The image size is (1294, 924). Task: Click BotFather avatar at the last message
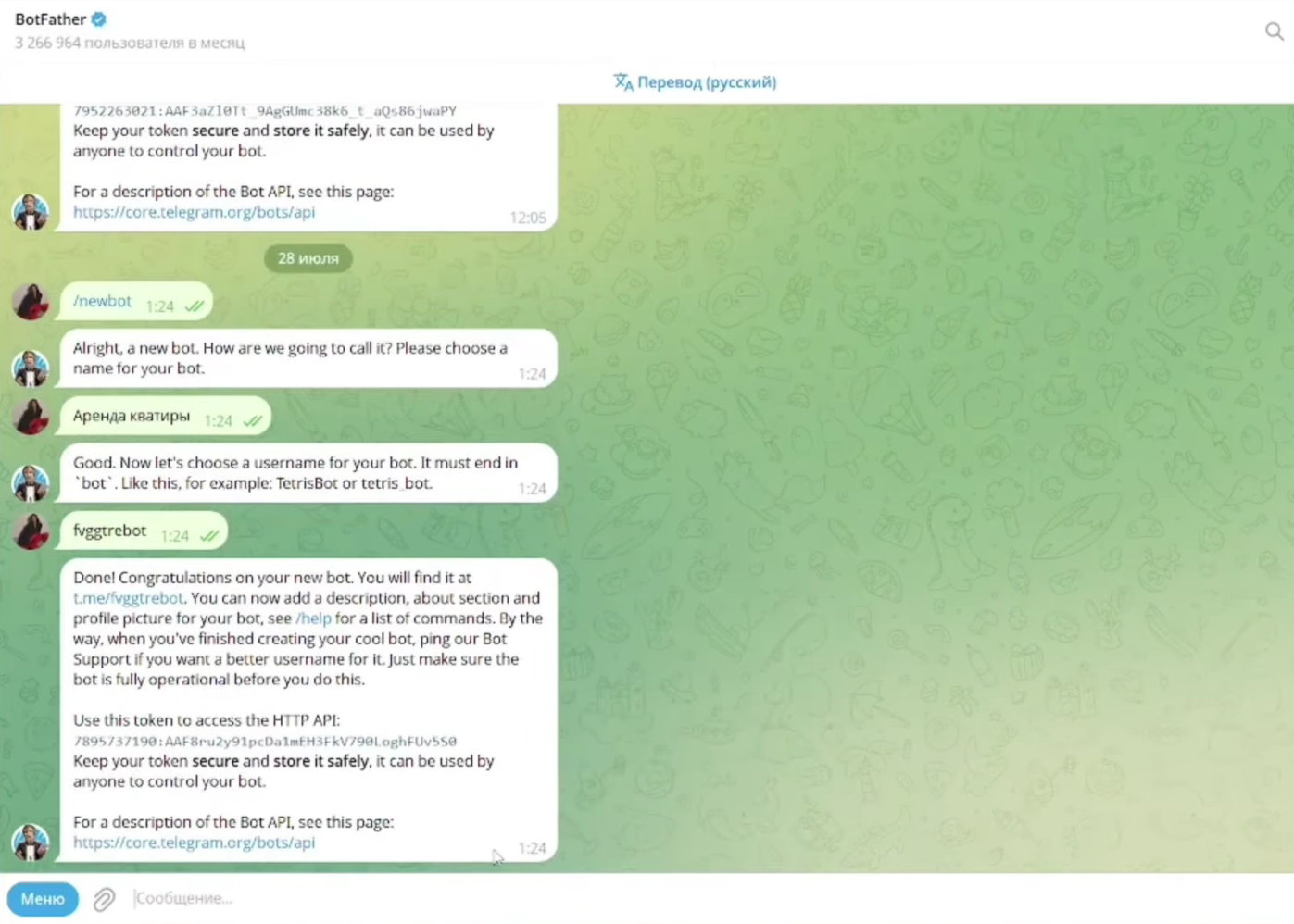31,842
